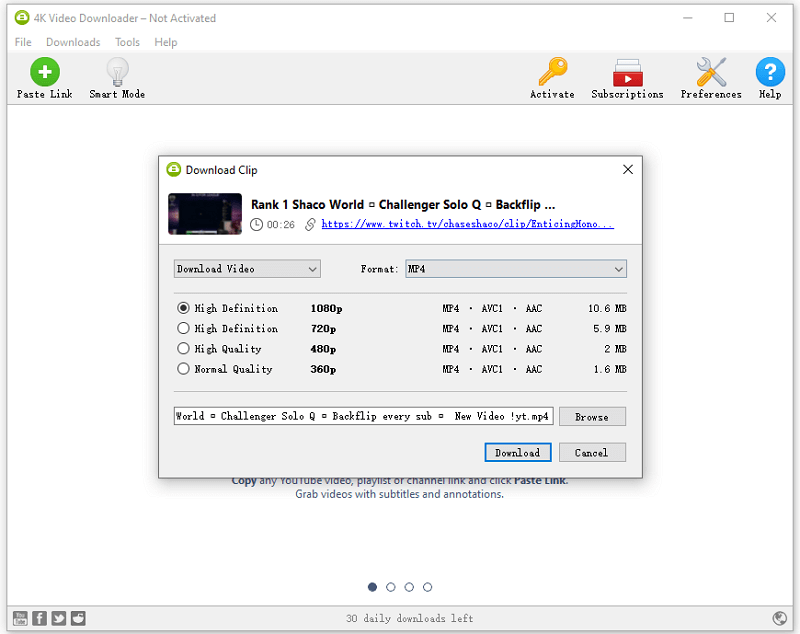Image resolution: width=800 pixels, height=634 pixels.
Task: Click the output filename input field
Action: coord(364,416)
